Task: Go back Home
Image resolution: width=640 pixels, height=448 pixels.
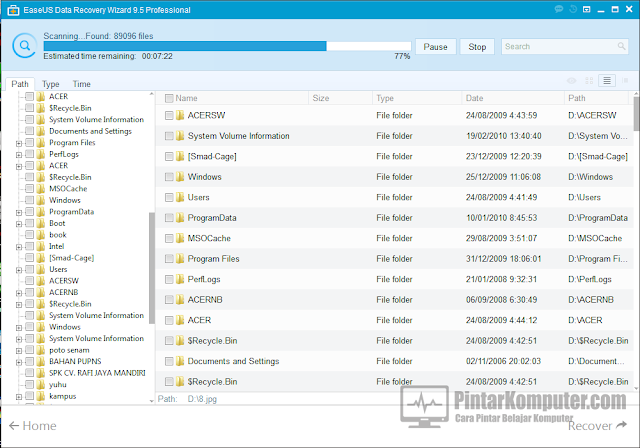Action: [33, 426]
